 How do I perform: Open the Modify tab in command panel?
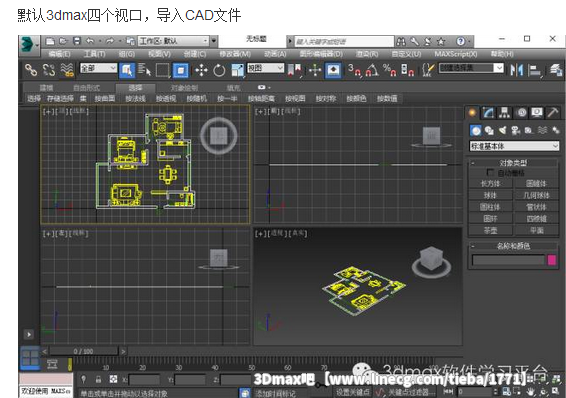coord(488,113)
